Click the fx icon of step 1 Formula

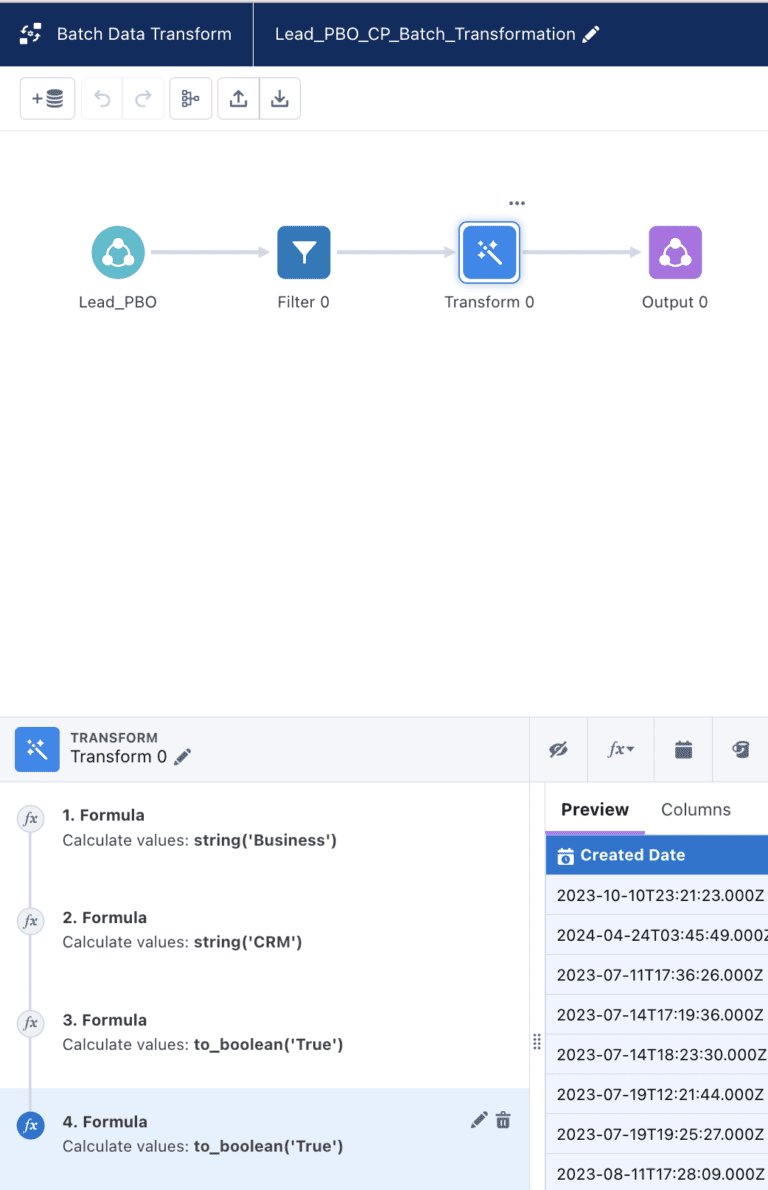[30, 819]
